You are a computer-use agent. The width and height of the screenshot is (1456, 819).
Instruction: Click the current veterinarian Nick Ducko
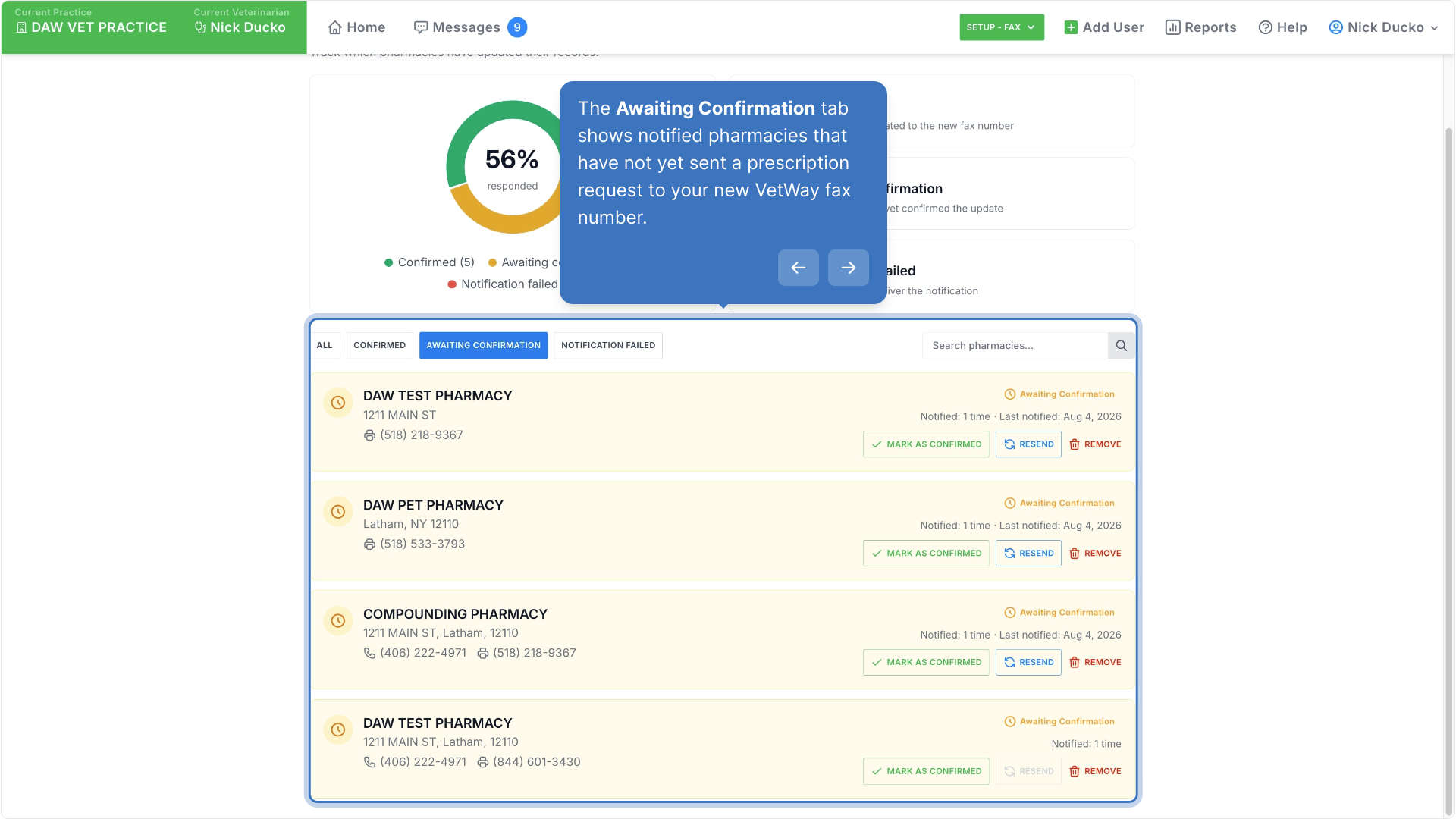(x=240, y=27)
